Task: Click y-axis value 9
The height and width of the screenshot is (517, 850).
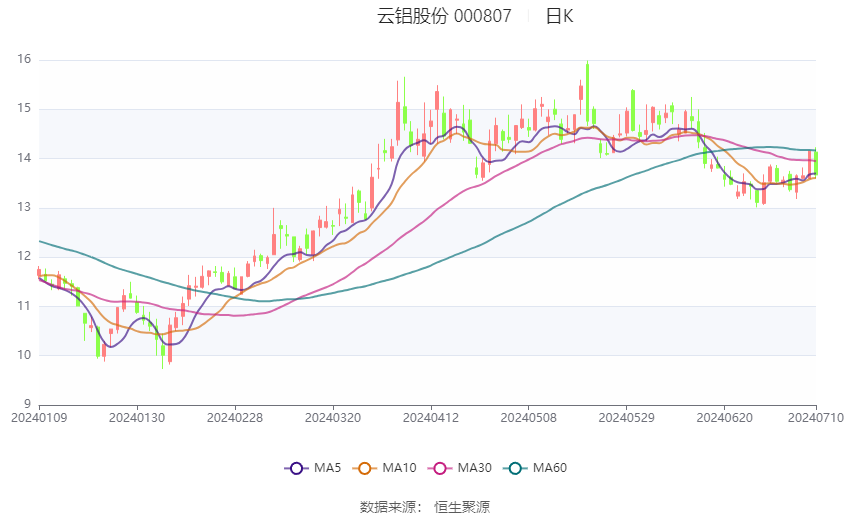Action: [x=28, y=404]
